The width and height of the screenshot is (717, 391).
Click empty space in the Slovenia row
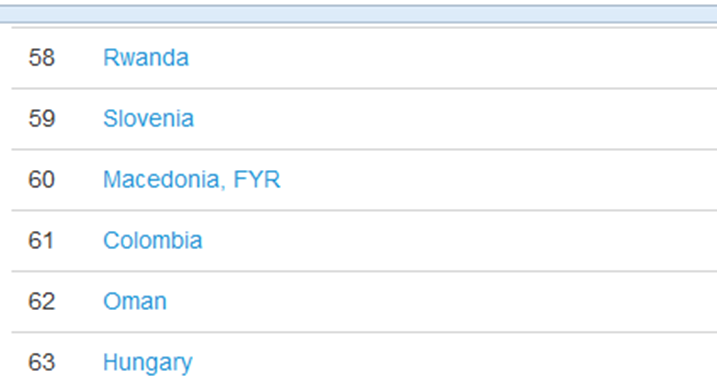[453, 118]
